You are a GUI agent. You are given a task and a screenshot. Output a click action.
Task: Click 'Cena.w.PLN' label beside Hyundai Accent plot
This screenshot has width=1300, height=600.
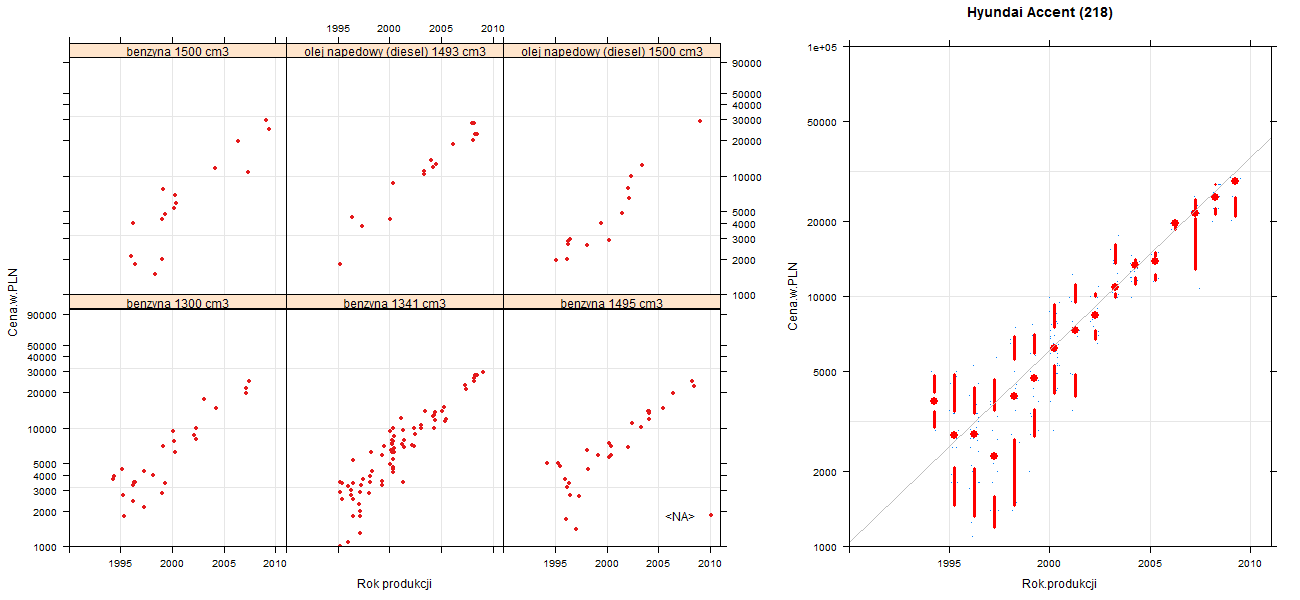[x=793, y=296]
